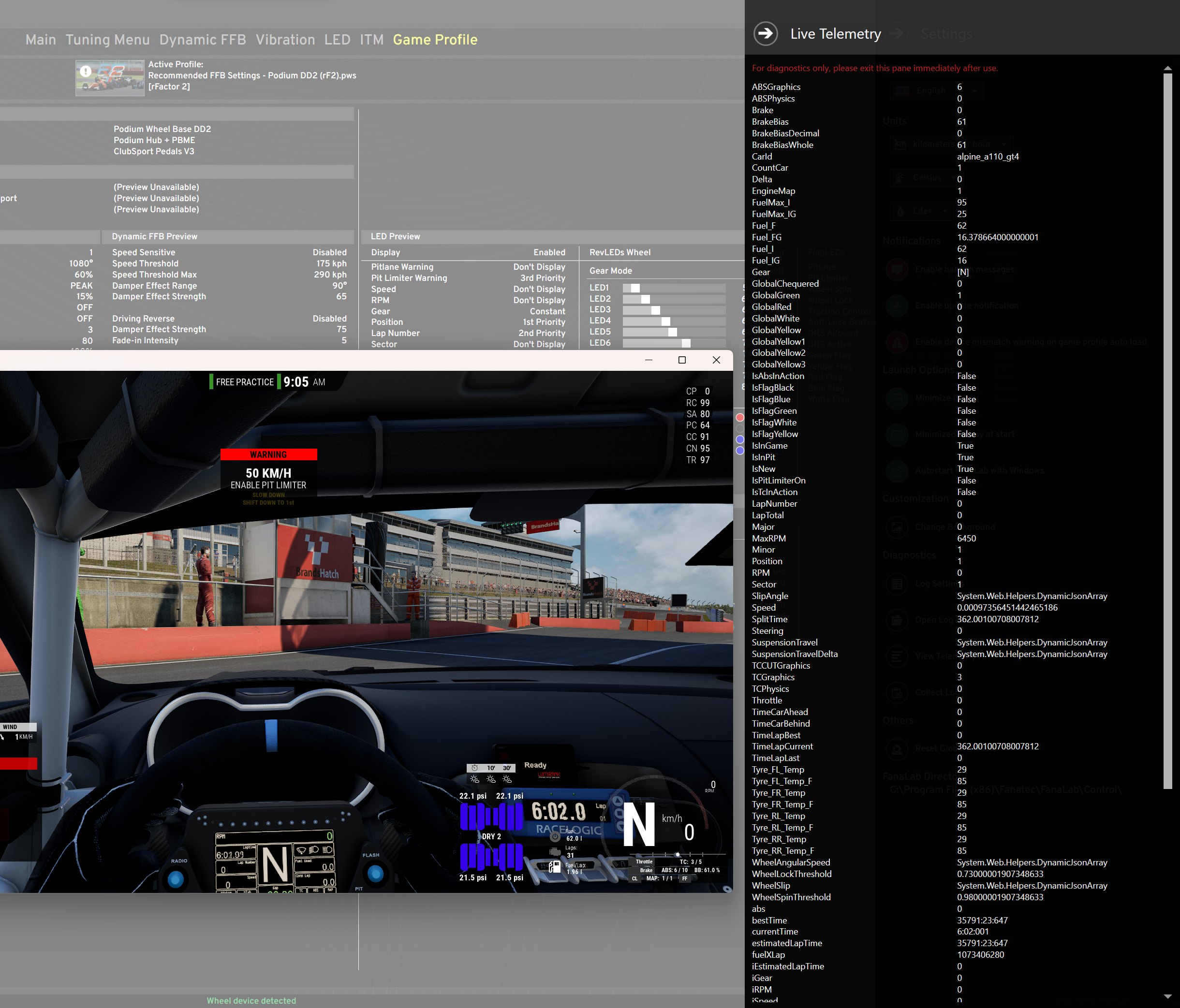Click the BrakeBias telemetry label

coord(770,122)
